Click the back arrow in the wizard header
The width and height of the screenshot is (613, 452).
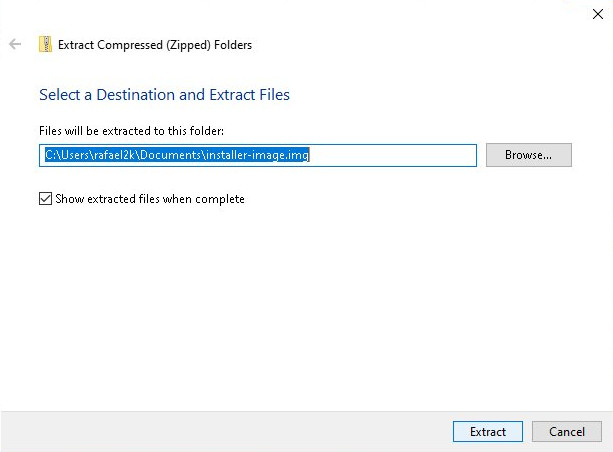click(x=15, y=44)
